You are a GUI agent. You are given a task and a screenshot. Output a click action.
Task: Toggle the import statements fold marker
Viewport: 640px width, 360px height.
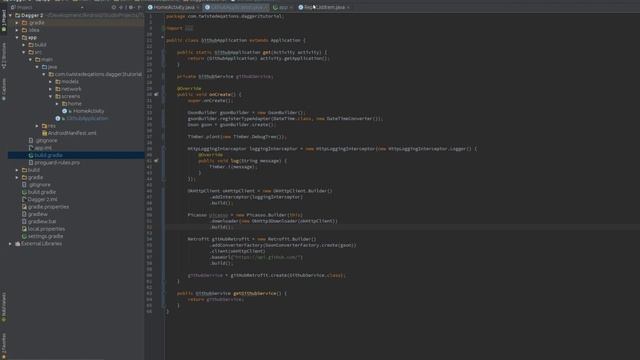(x=163, y=28)
